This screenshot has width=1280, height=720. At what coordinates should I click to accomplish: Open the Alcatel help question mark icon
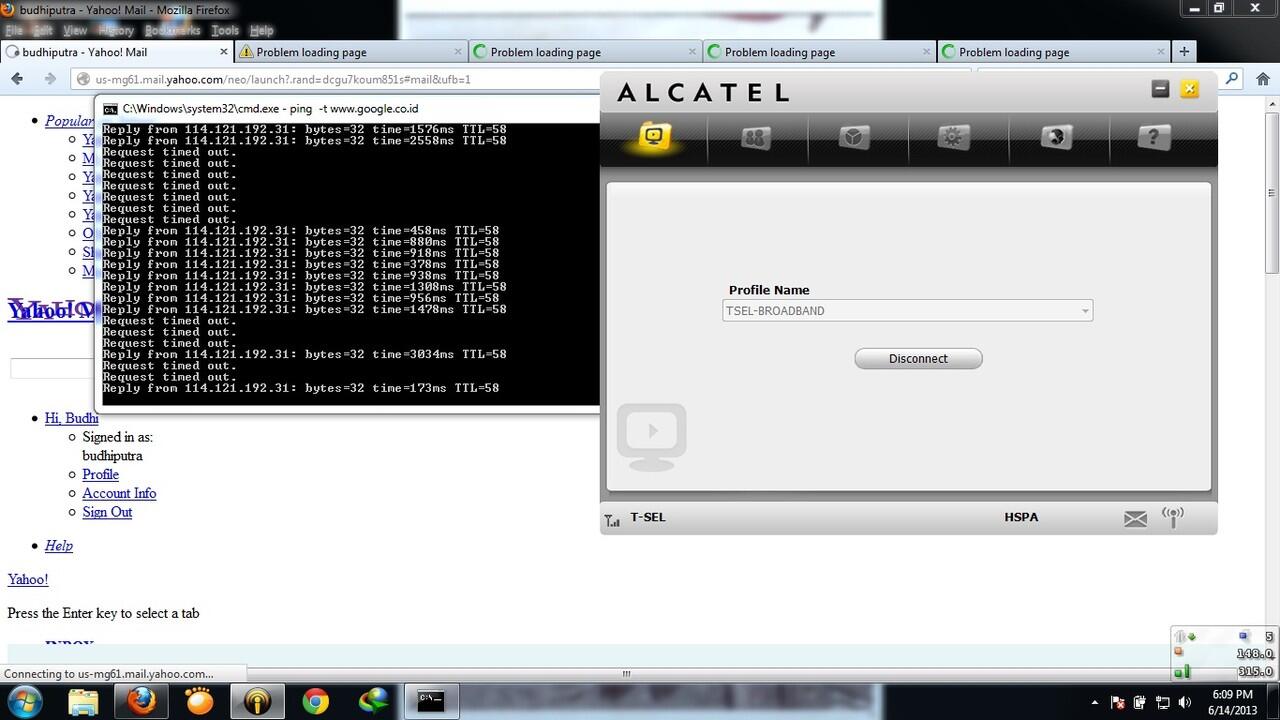click(1155, 137)
